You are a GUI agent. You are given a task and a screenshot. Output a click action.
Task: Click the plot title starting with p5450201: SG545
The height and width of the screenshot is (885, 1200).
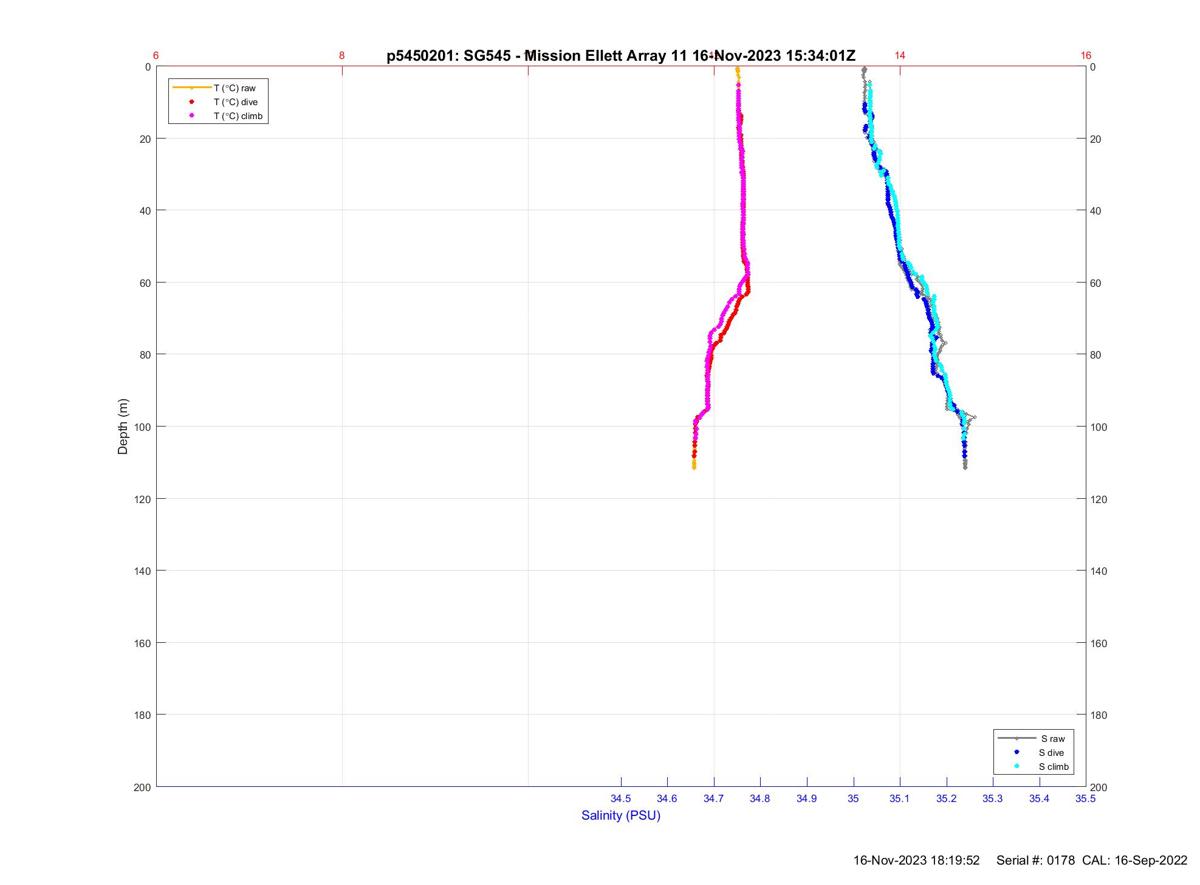[x=621, y=56]
